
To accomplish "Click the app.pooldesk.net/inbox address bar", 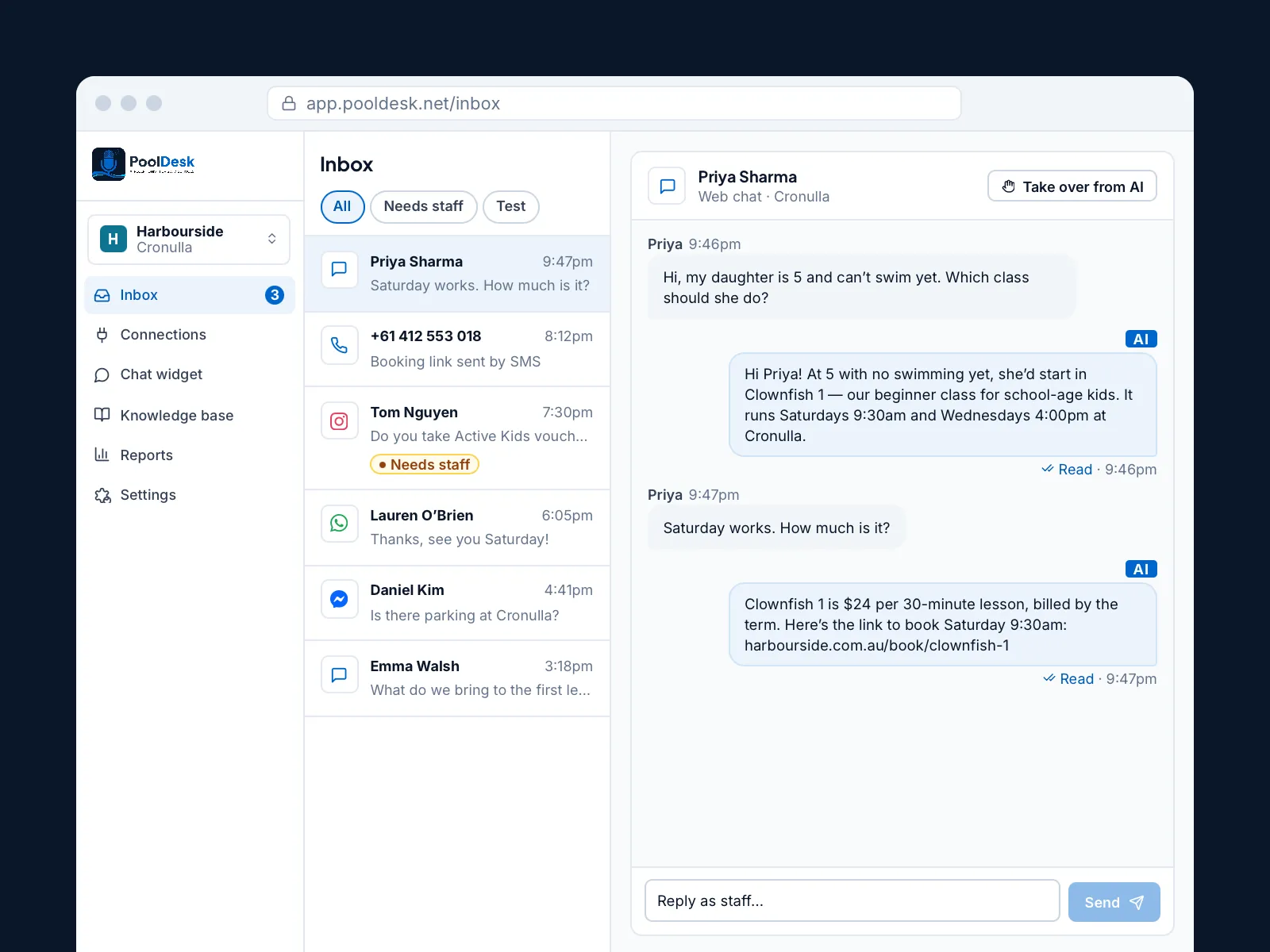I will (614, 103).
